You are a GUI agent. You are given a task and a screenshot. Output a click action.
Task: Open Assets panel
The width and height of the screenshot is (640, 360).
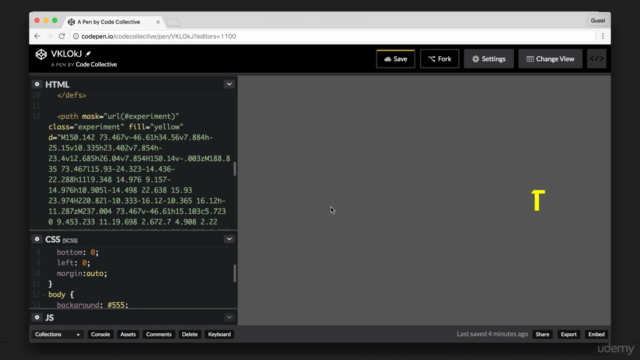128,334
